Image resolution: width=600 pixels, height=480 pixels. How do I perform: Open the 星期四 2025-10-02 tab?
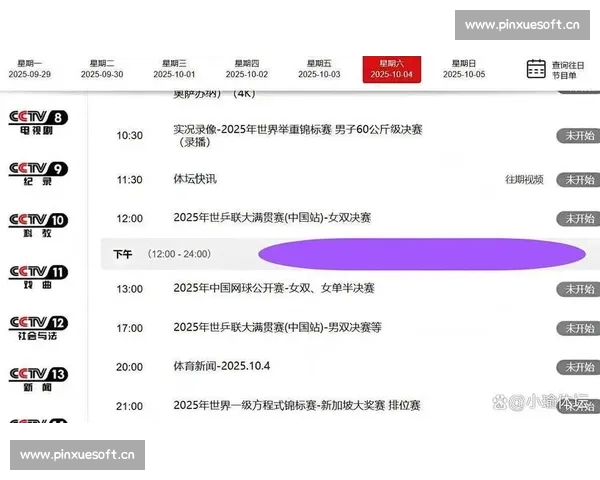[x=247, y=68]
